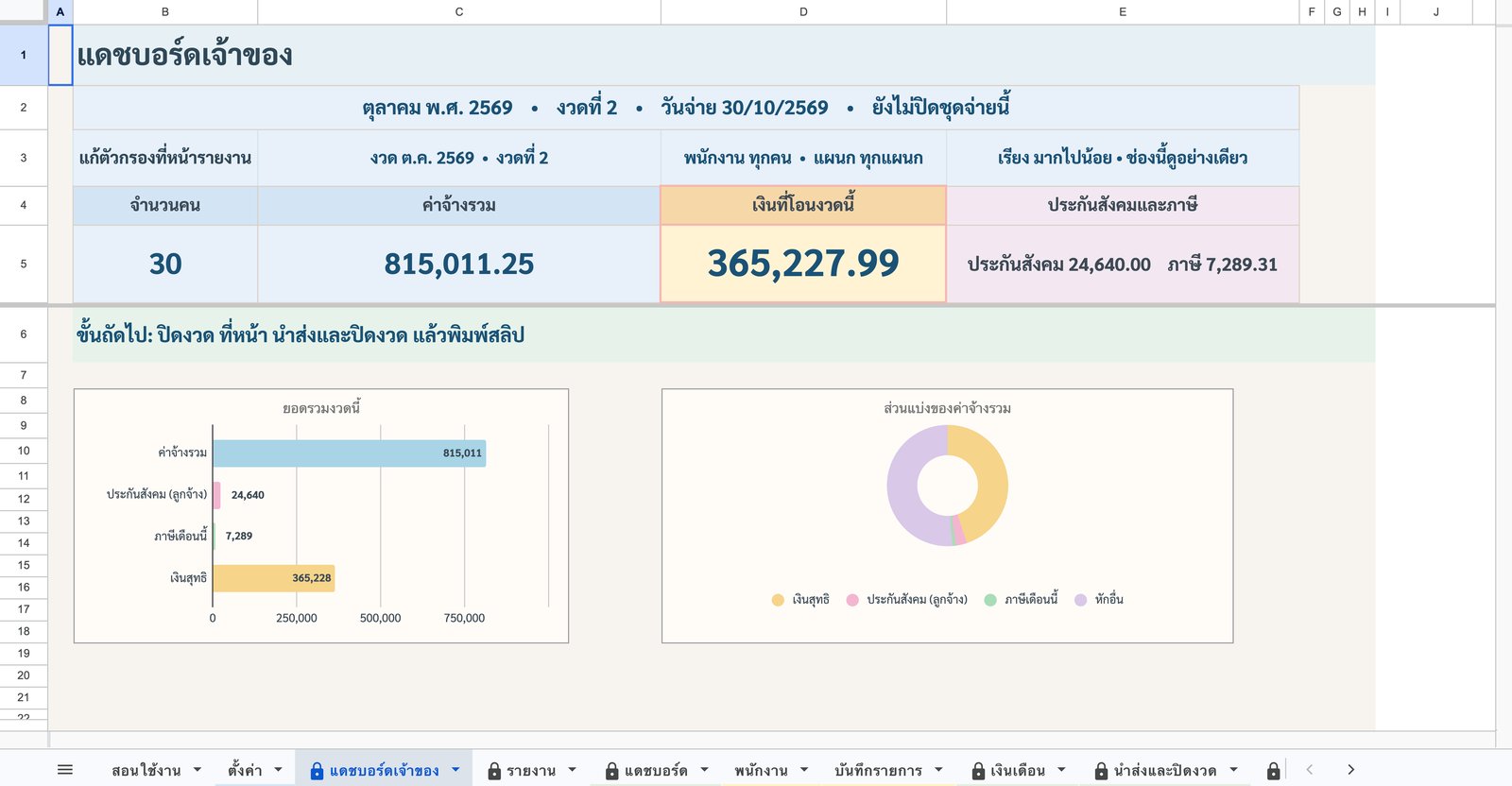Open dropdown arrow beside เงินเดือน tab
The height and width of the screenshot is (786, 1512).
pos(1061,770)
